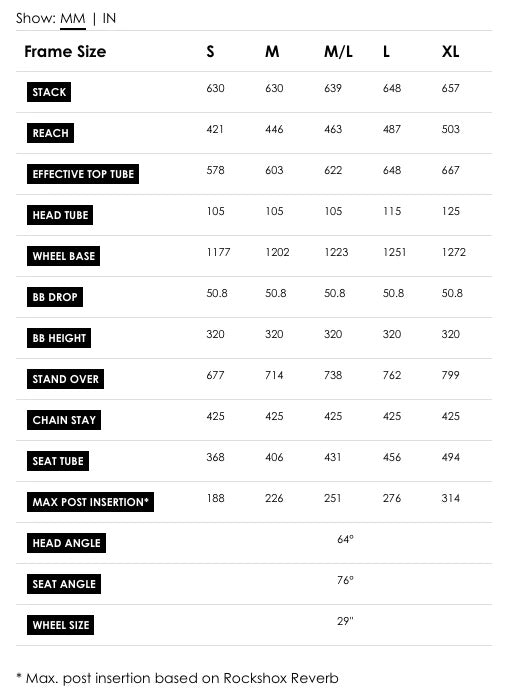Screen dimensions: 510x697
Task: Select the S size column header
Action: click(x=210, y=52)
